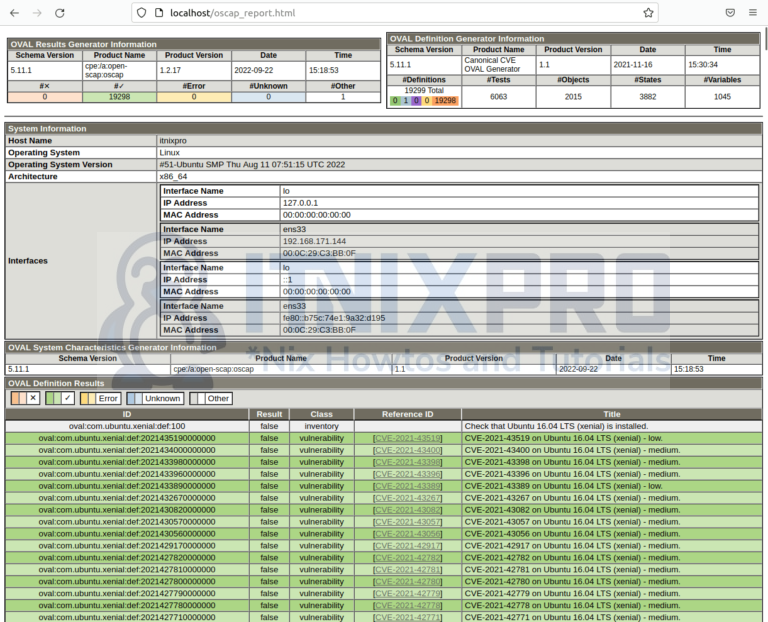The image size is (768, 622).
Task: Open the CVE-2021-43400 reference link
Action: pos(407,450)
